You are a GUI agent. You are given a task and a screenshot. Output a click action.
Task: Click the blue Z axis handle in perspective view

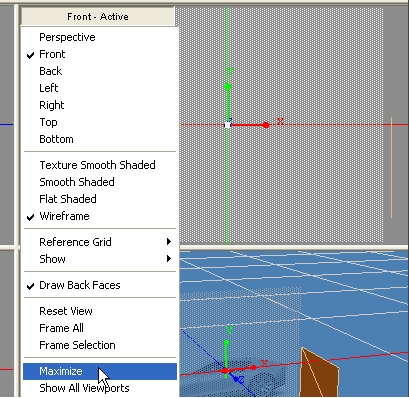tap(236, 379)
